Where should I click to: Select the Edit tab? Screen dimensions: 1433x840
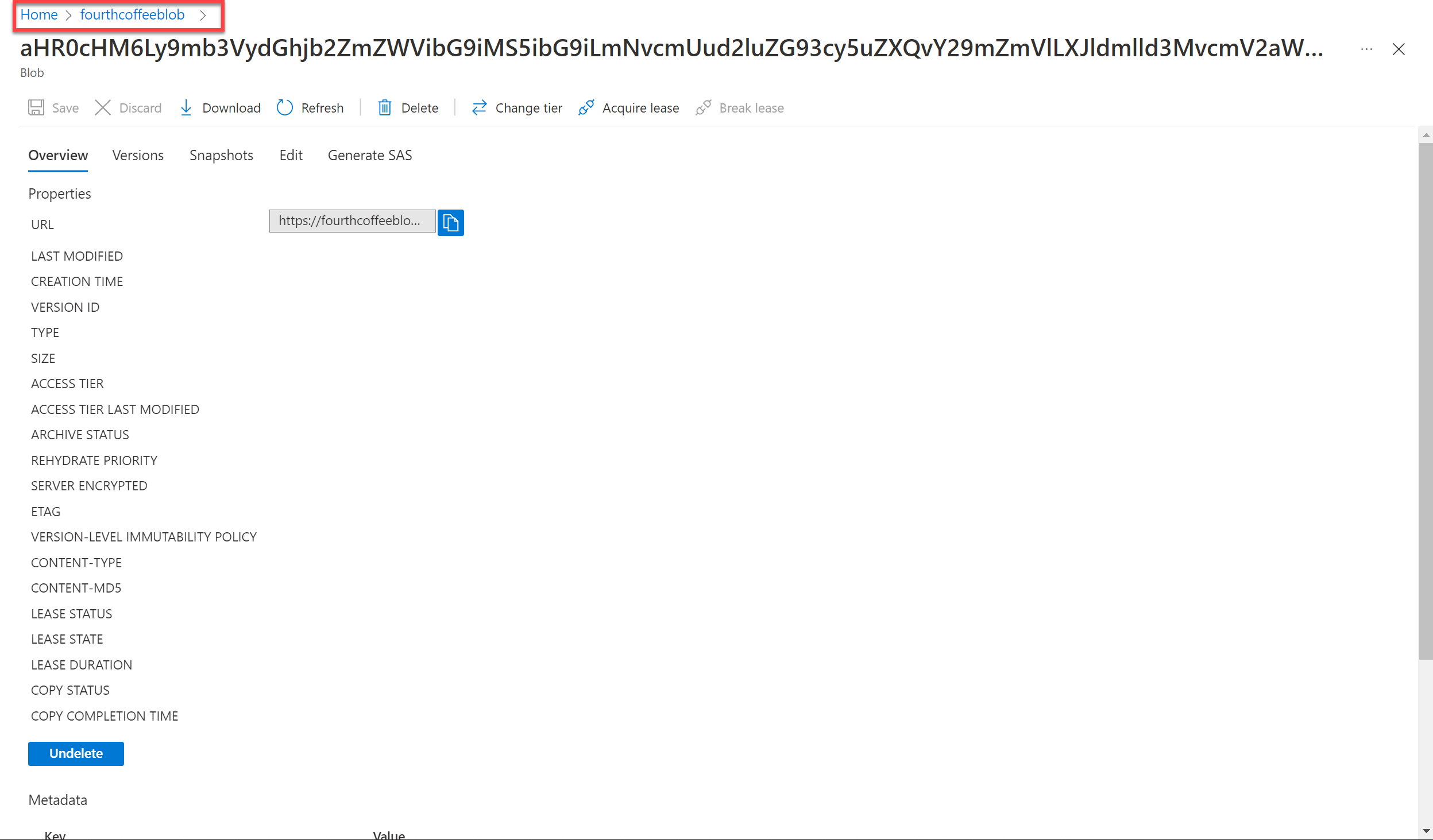[x=291, y=155]
